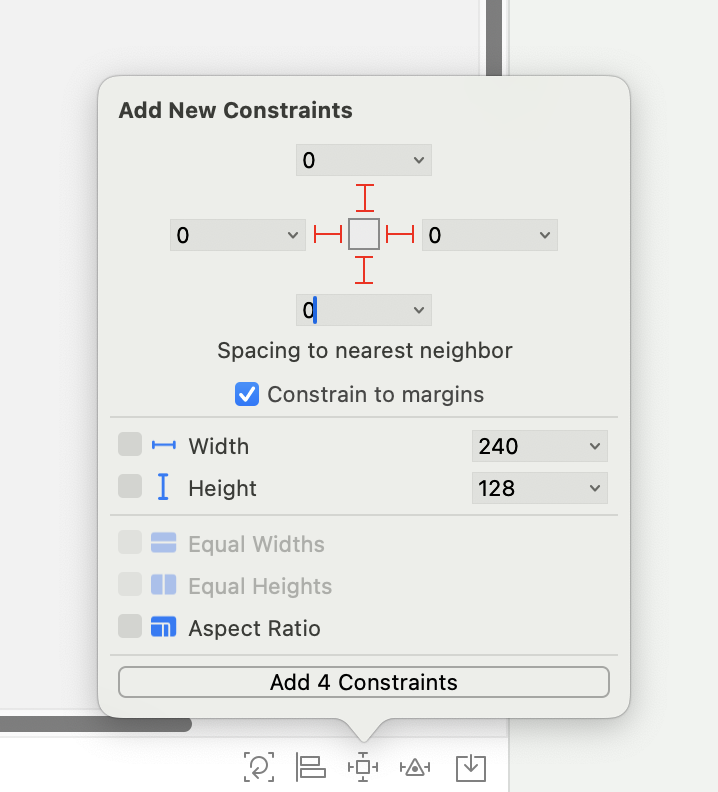Click the Add 4 Constraints button
Screen dimensions: 718x792
click(364, 682)
